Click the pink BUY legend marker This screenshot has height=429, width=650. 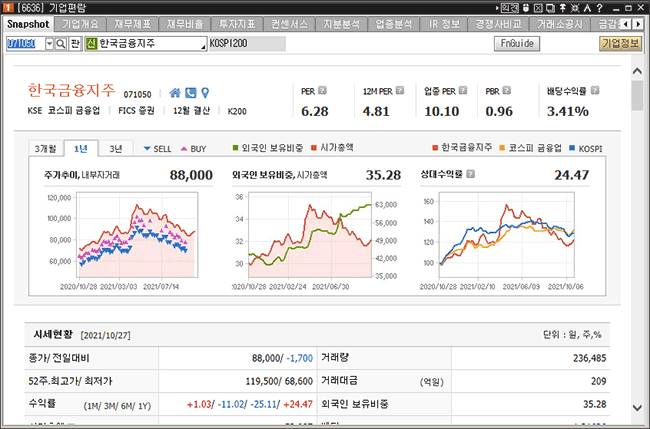pyautogui.click(x=184, y=149)
